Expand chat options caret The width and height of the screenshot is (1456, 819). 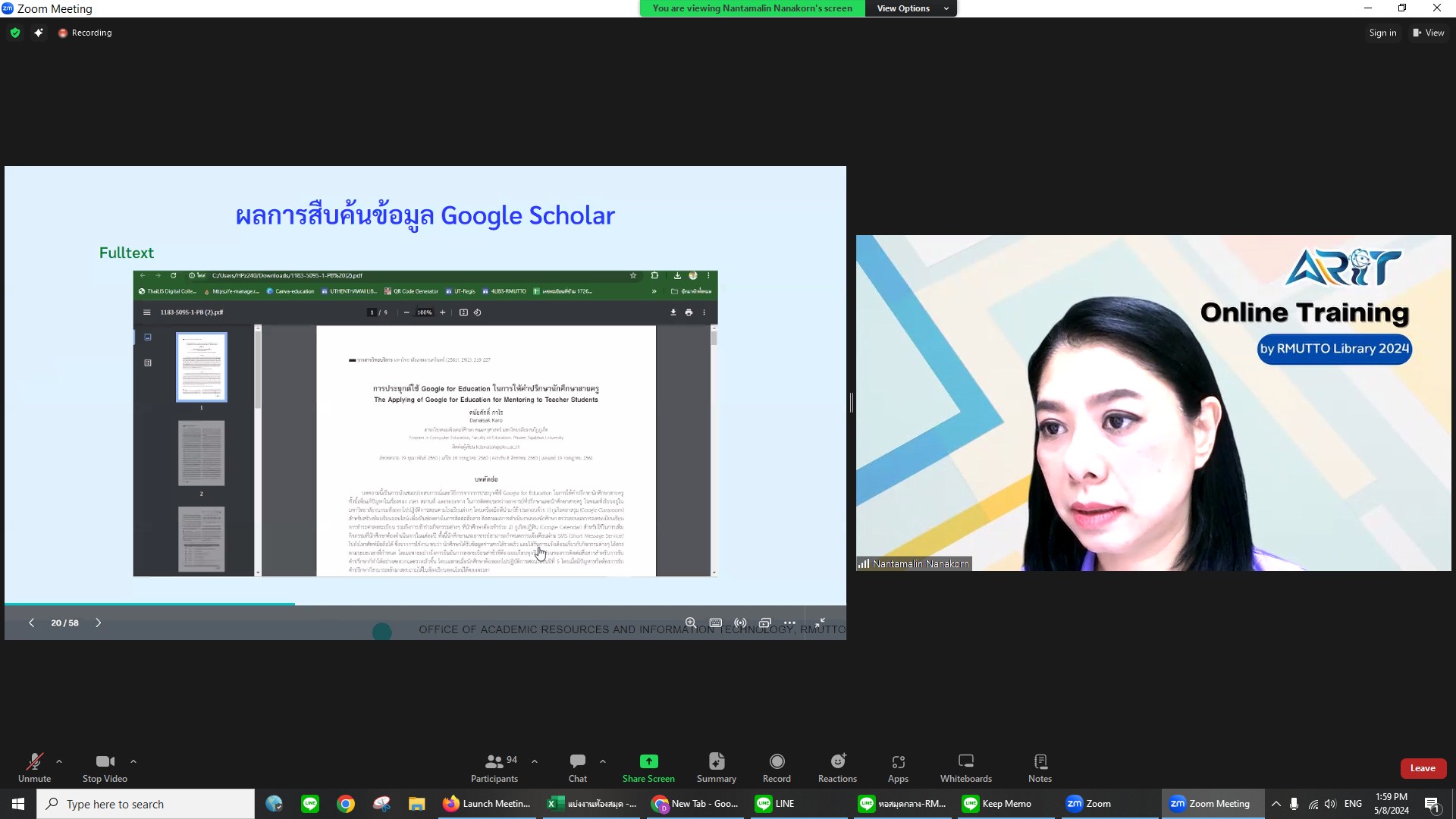(603, 761)
